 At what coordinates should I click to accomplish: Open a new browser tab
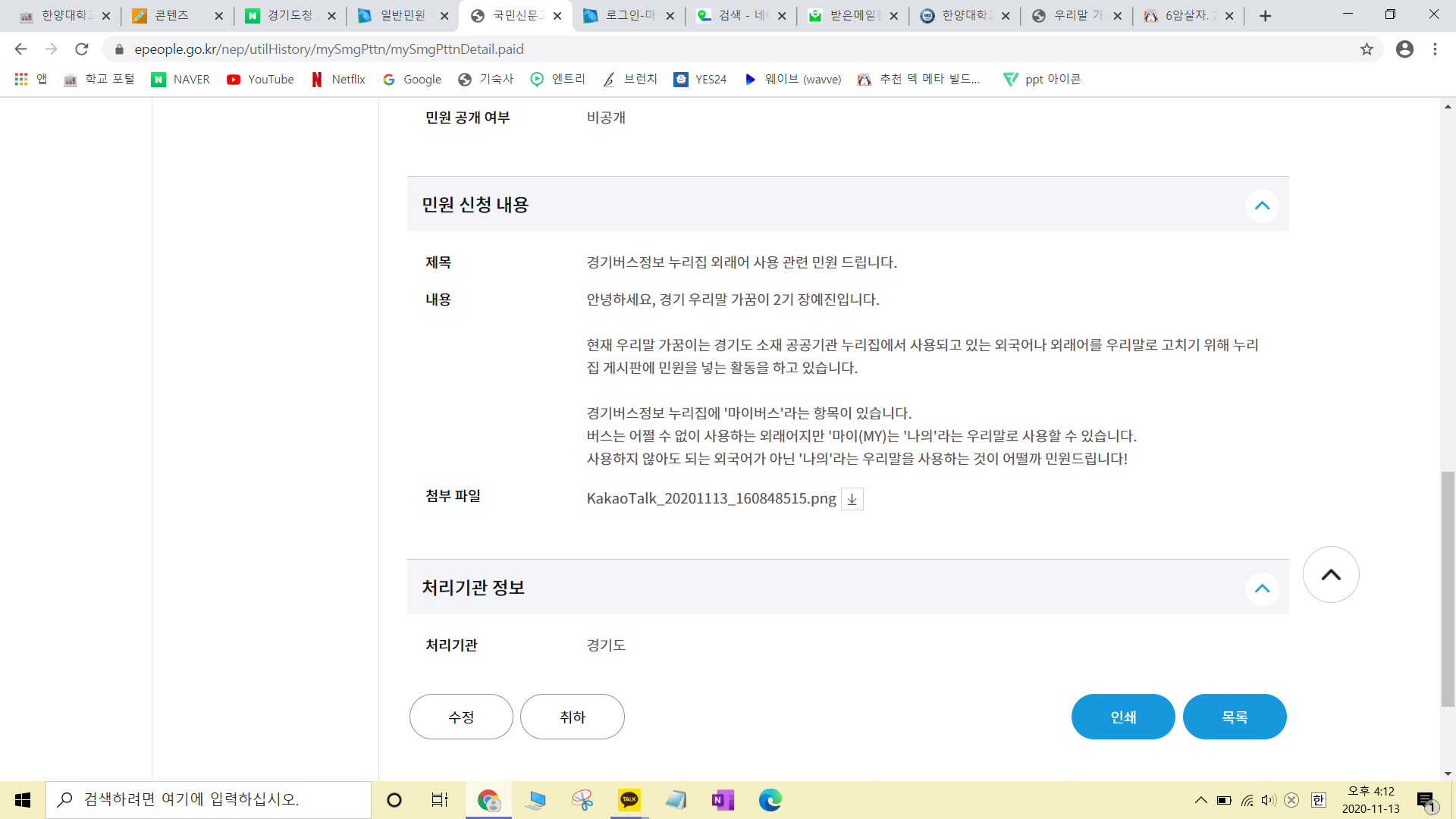click(x=1265, y=16)
